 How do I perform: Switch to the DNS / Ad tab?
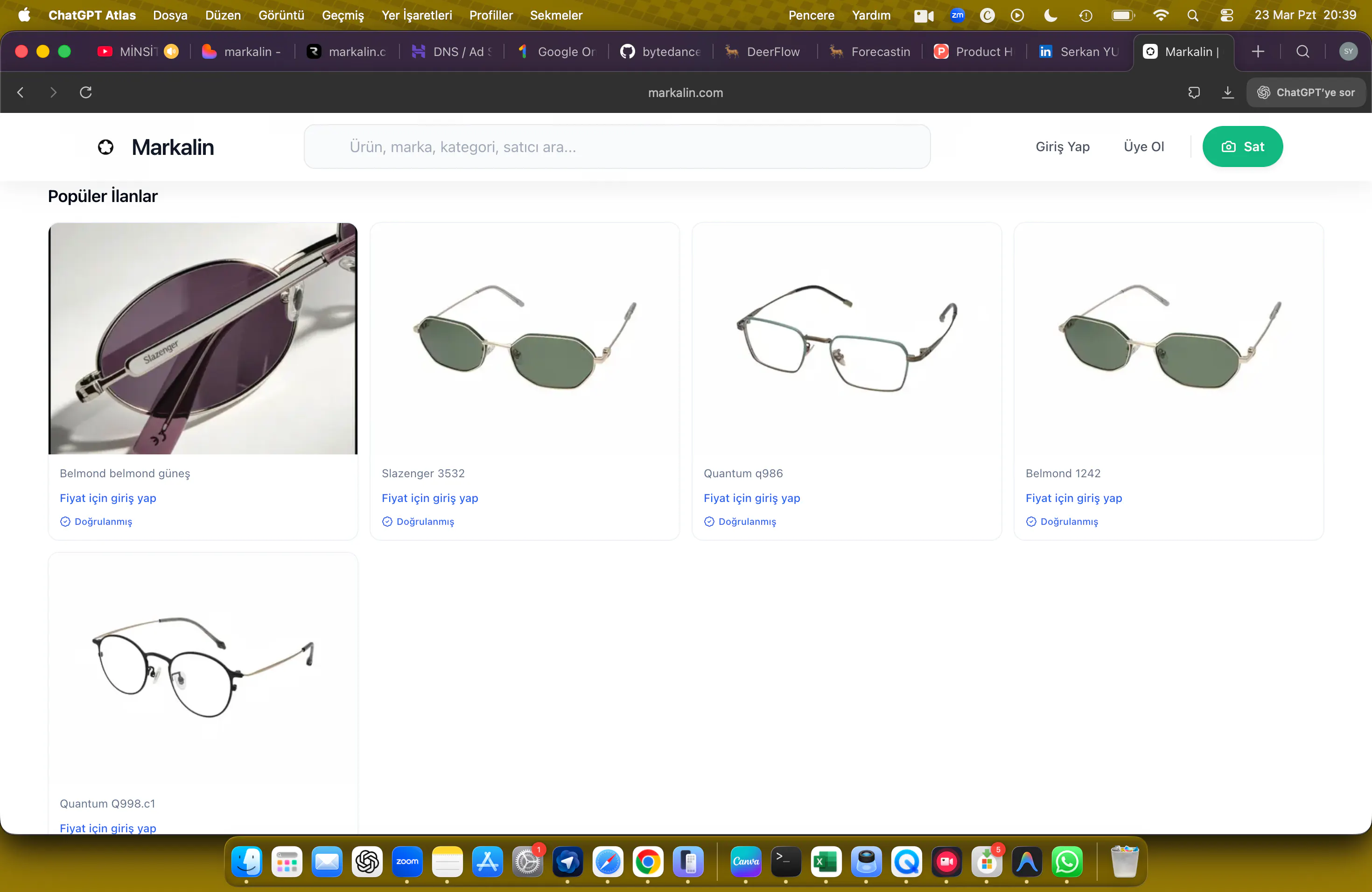click(452, 51)
